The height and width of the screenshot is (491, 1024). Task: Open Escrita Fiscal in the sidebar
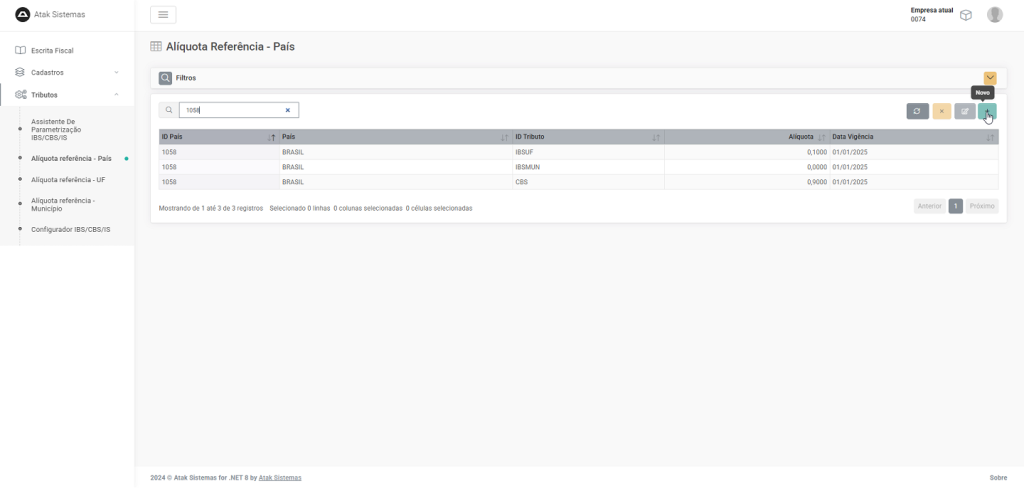pyautogui.click(x=52, y=50)
